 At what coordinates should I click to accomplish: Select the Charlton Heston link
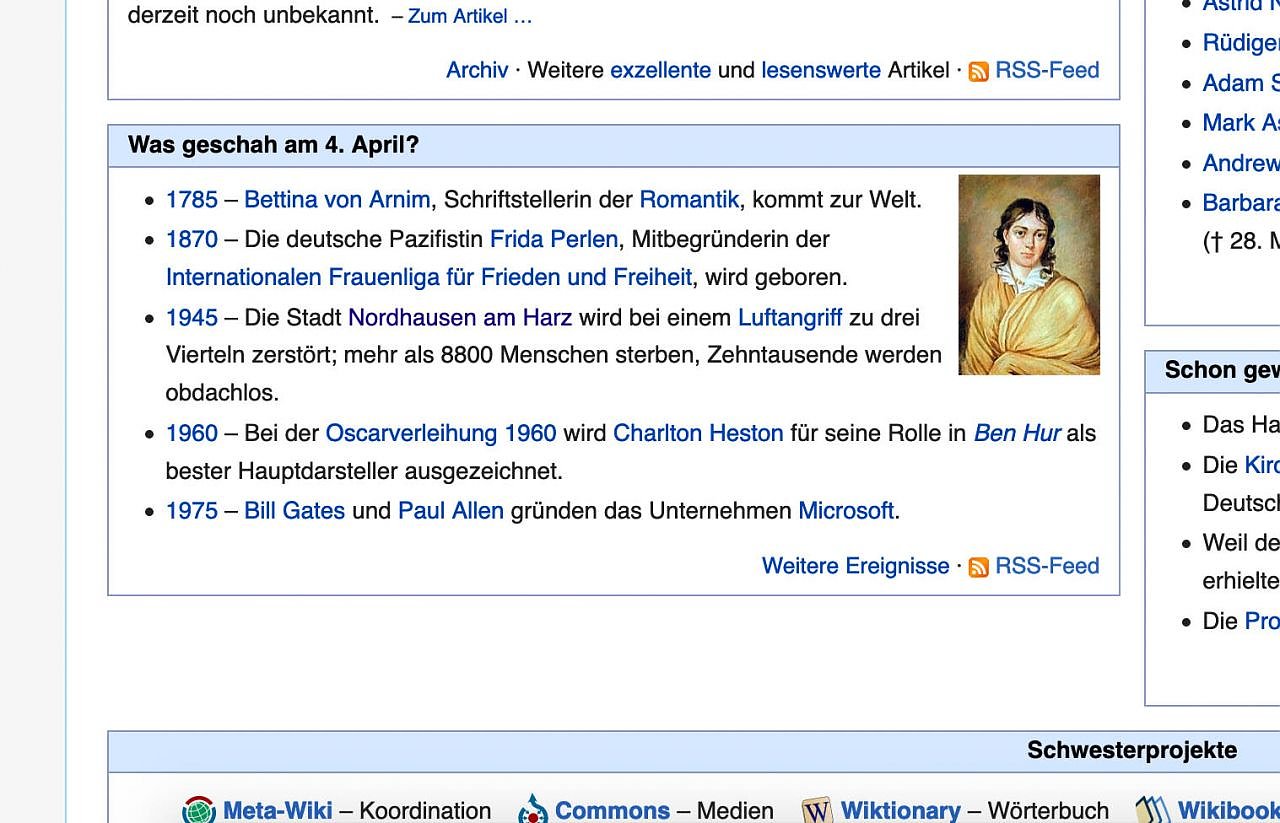click(x=697, y=433)
